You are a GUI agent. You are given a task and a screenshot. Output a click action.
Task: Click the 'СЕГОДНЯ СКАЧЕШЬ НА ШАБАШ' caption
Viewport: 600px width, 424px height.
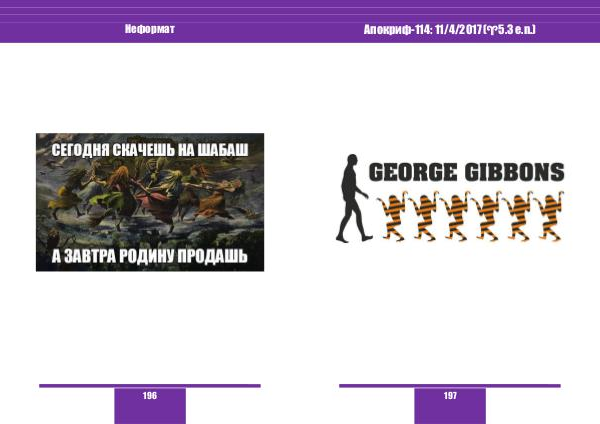pos(150,147)
